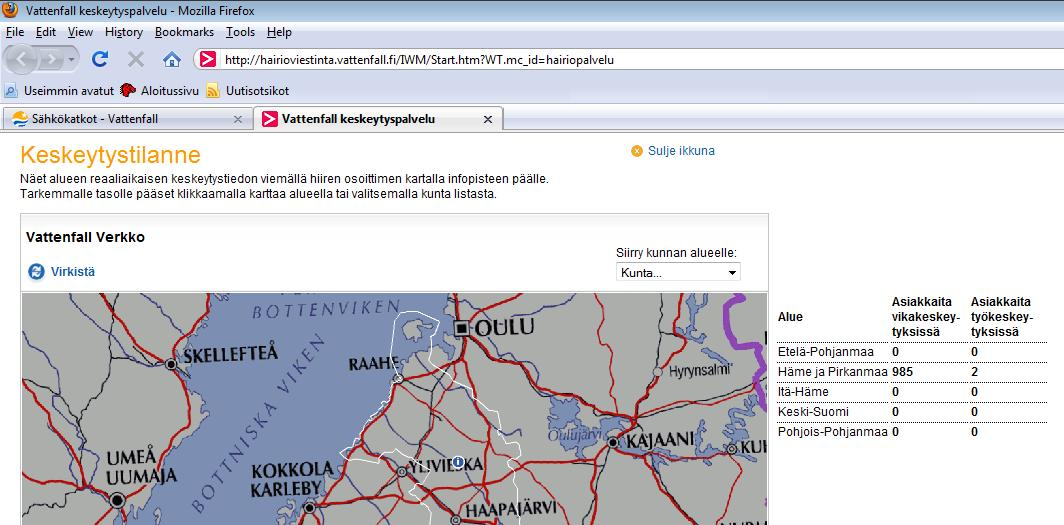This screenshot has width=1064, height=525.
Task: Open the Help menu
Action: tap(279, 32)
